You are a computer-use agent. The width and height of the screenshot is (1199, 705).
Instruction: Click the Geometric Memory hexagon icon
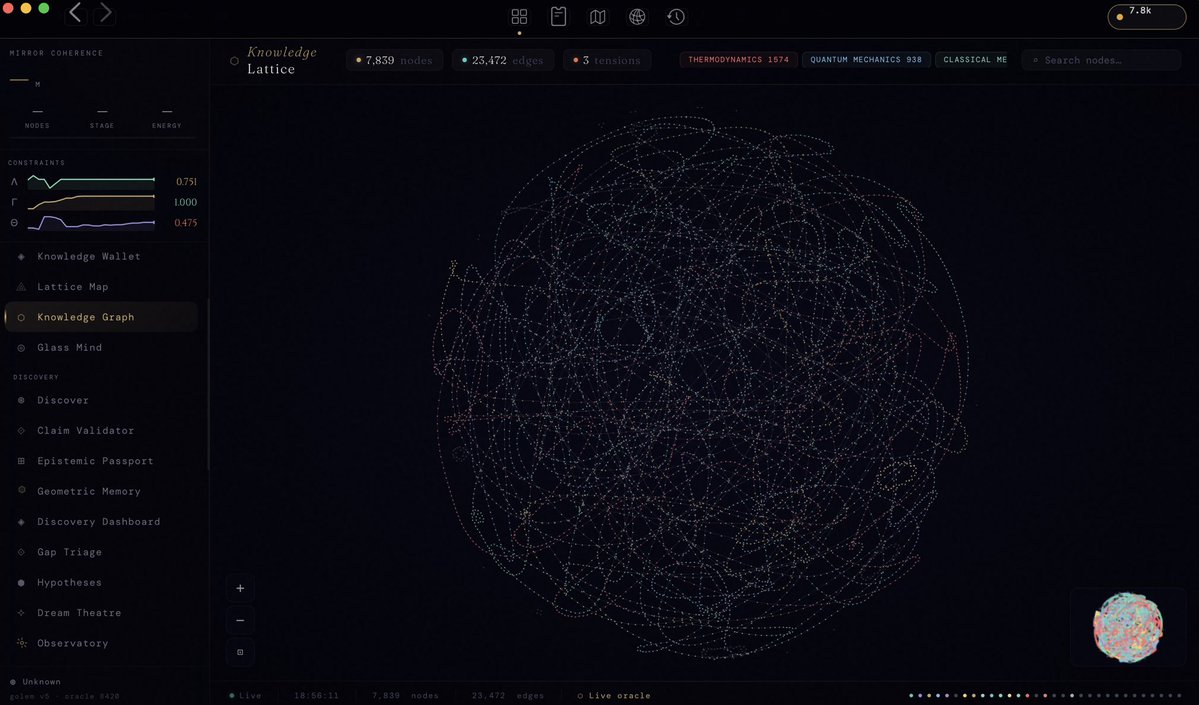(x=21, y=490)
